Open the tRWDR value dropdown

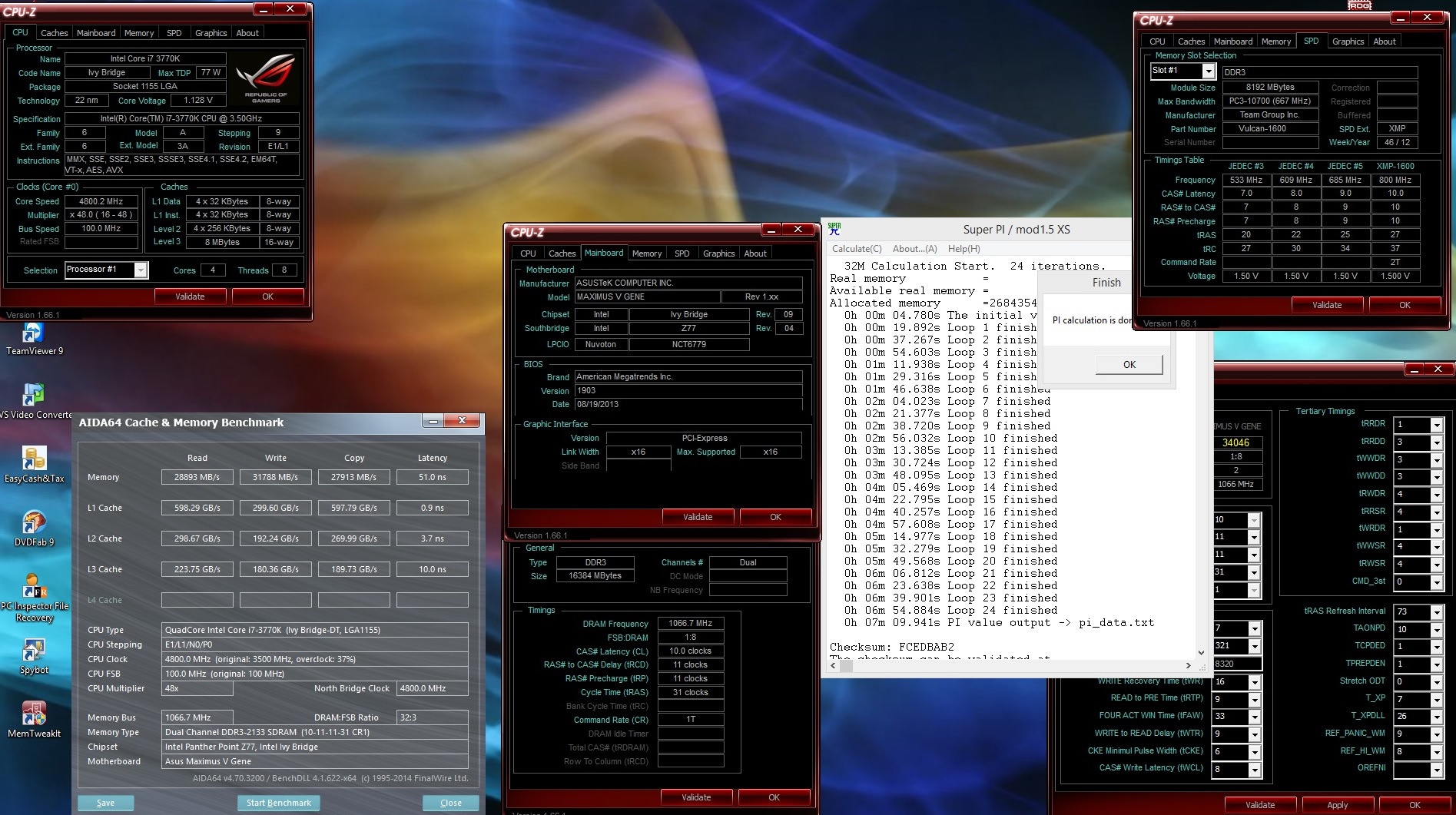(1436, 495)
